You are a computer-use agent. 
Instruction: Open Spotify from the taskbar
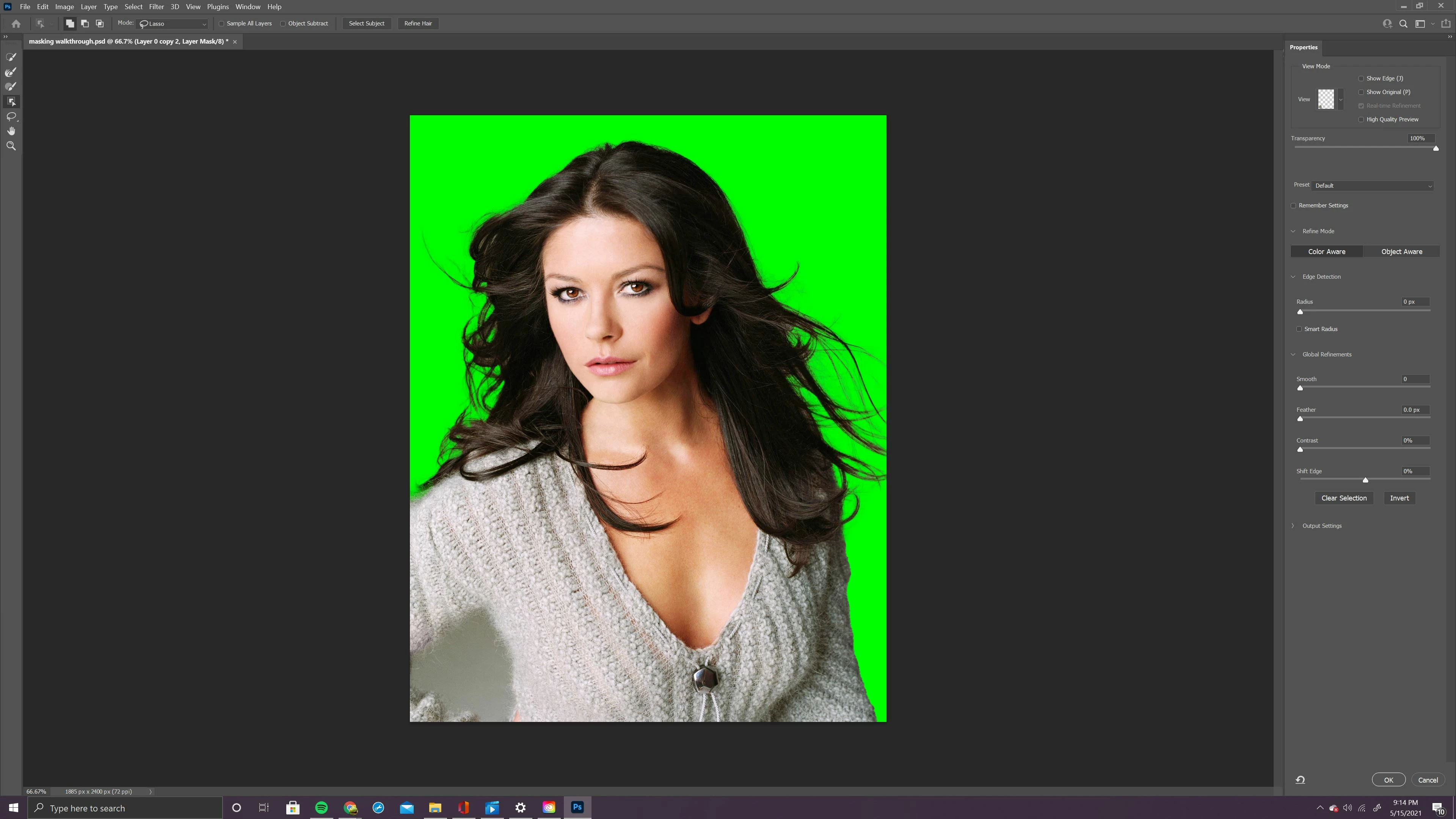point(321,807)
